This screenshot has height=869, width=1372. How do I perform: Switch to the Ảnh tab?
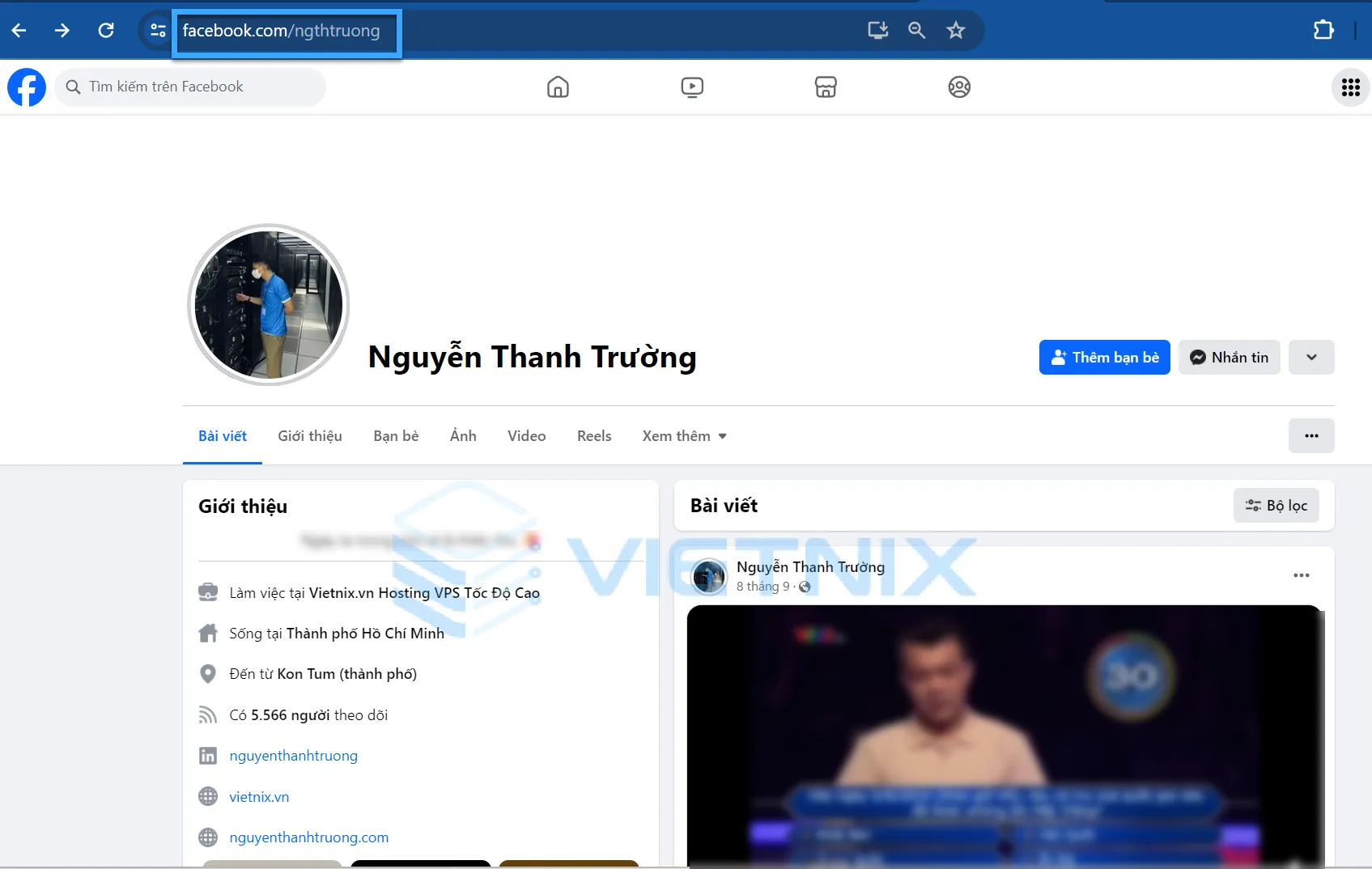tap(462, 435)
